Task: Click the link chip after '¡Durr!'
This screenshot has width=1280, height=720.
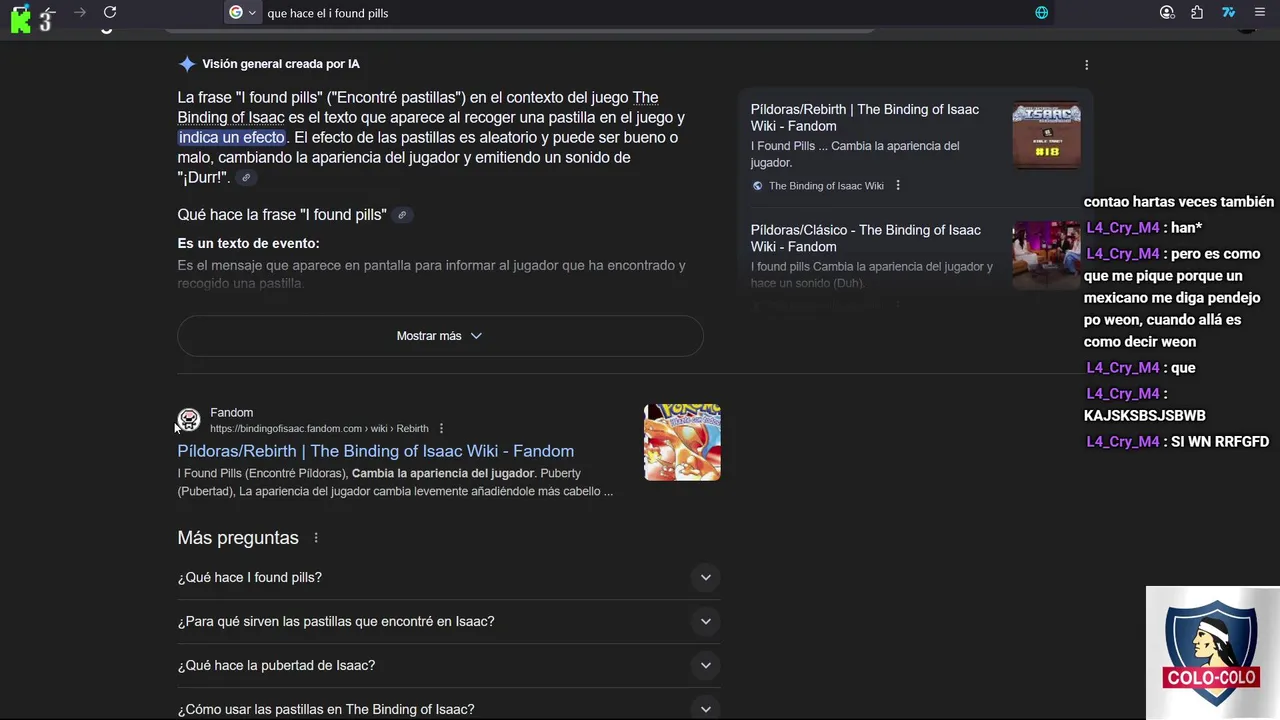Action: (246, 178)
